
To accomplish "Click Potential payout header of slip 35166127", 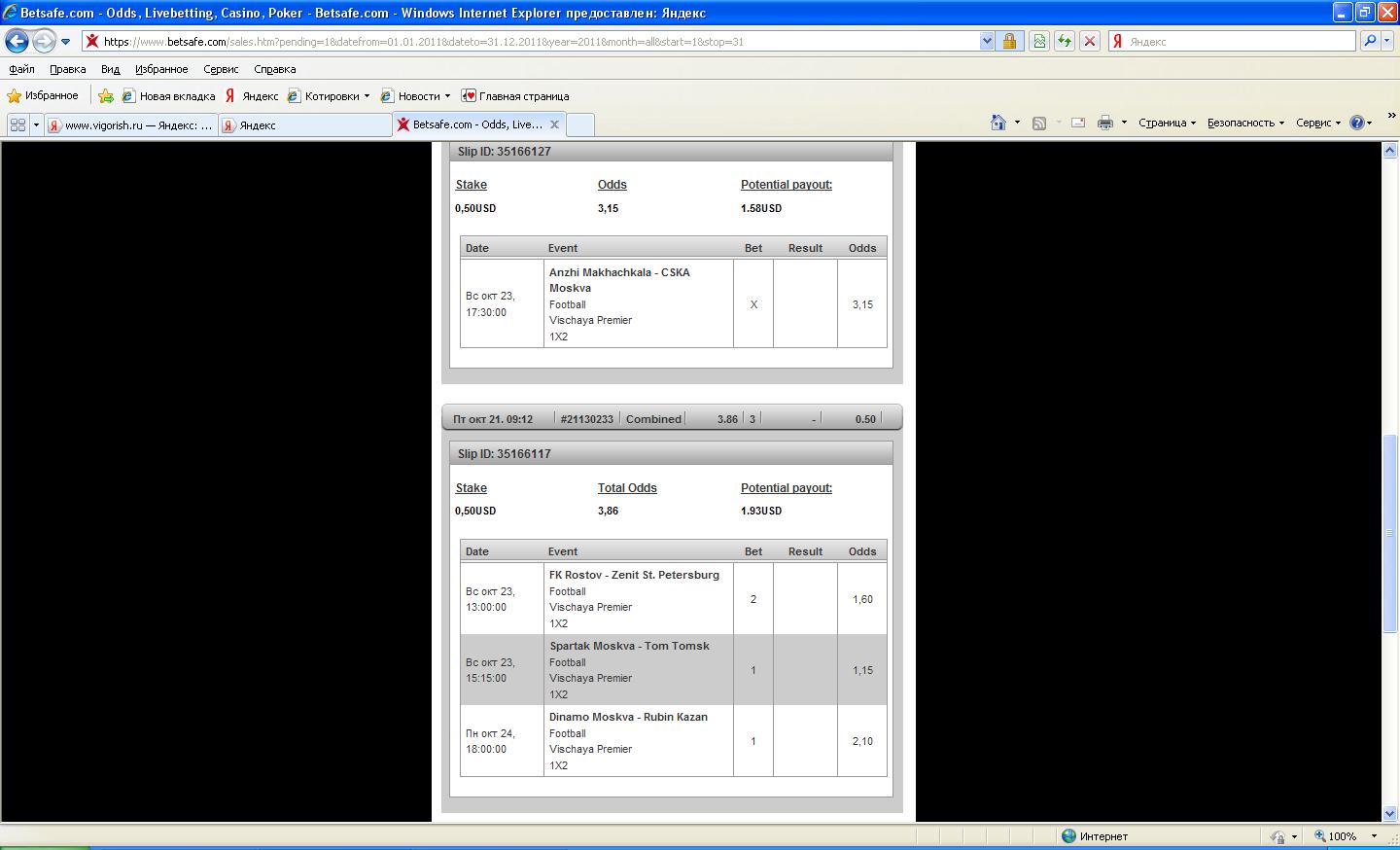I will coord(787,185).
